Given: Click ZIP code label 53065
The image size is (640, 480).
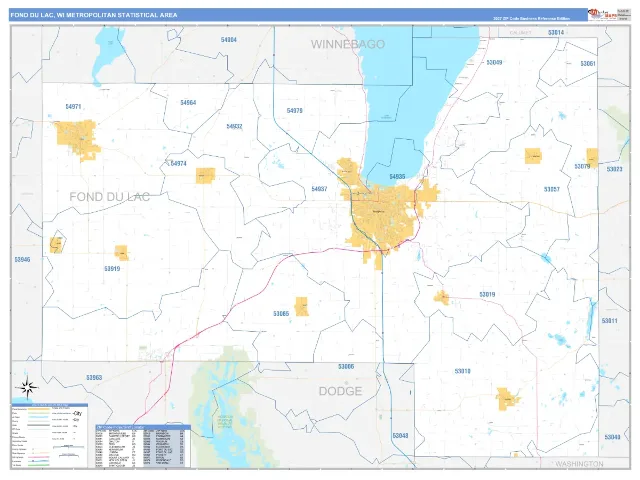Looking at the screenshot, I should (x=281, y=313).
